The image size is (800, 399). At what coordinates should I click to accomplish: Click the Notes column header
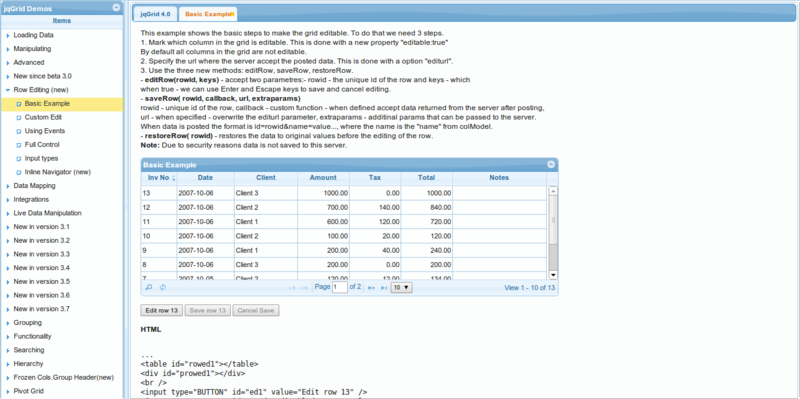(x=499, y=178)
